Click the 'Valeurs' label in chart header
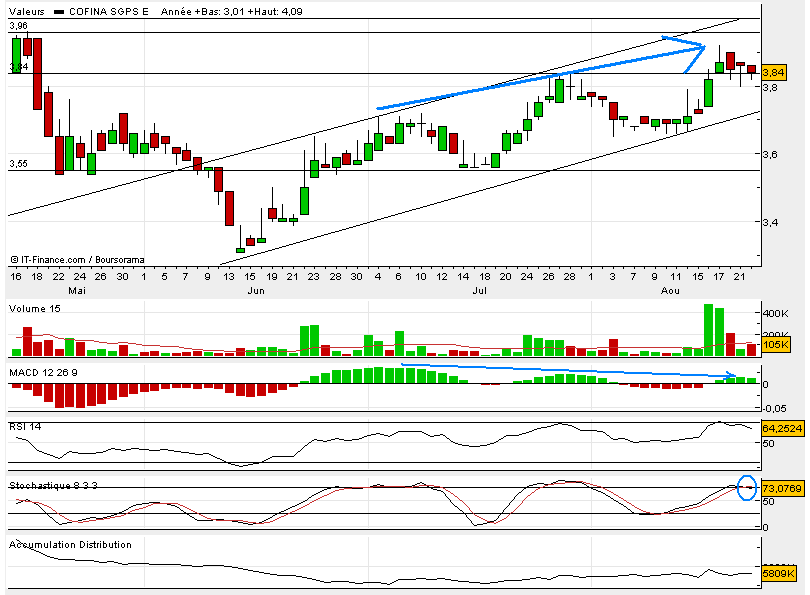 27,11
